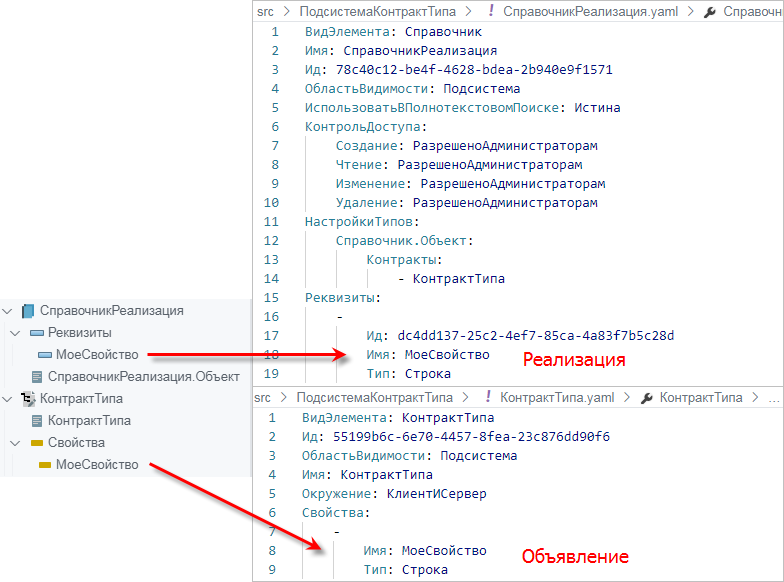This screenshot has height=582, width=784.
Task: Click the НастройкиТипов key
Action: click(x=359, y=222)
